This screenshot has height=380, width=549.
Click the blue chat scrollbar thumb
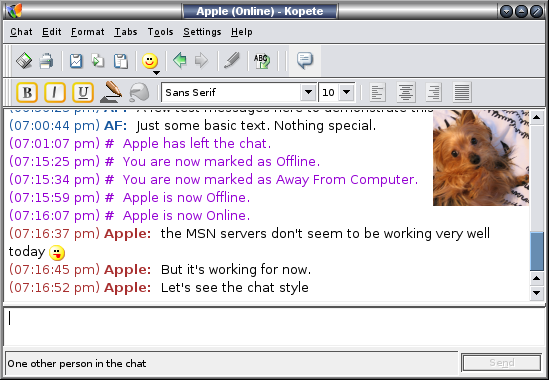(536, 251)
